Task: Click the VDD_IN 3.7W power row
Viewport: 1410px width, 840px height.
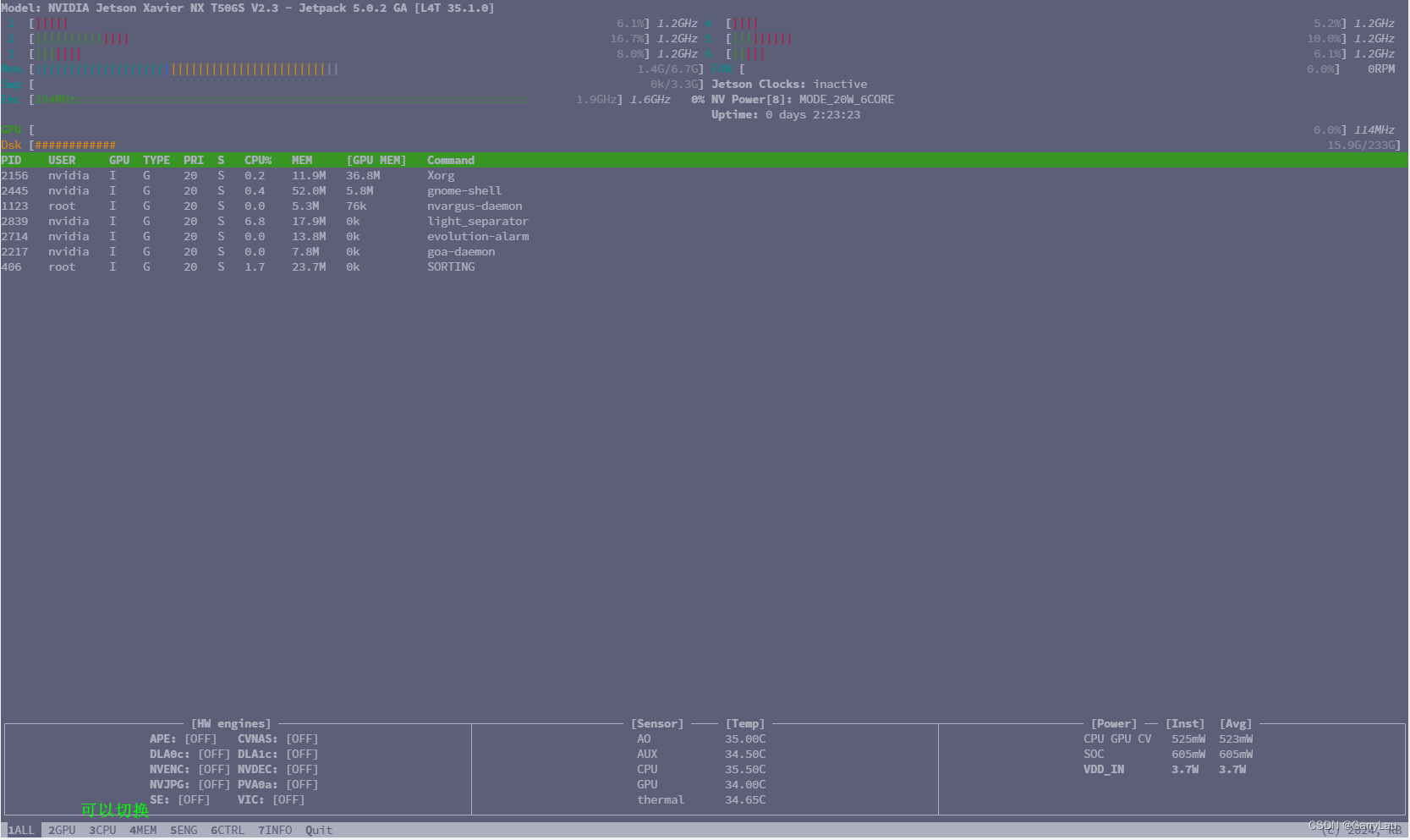Action: 1165,769
